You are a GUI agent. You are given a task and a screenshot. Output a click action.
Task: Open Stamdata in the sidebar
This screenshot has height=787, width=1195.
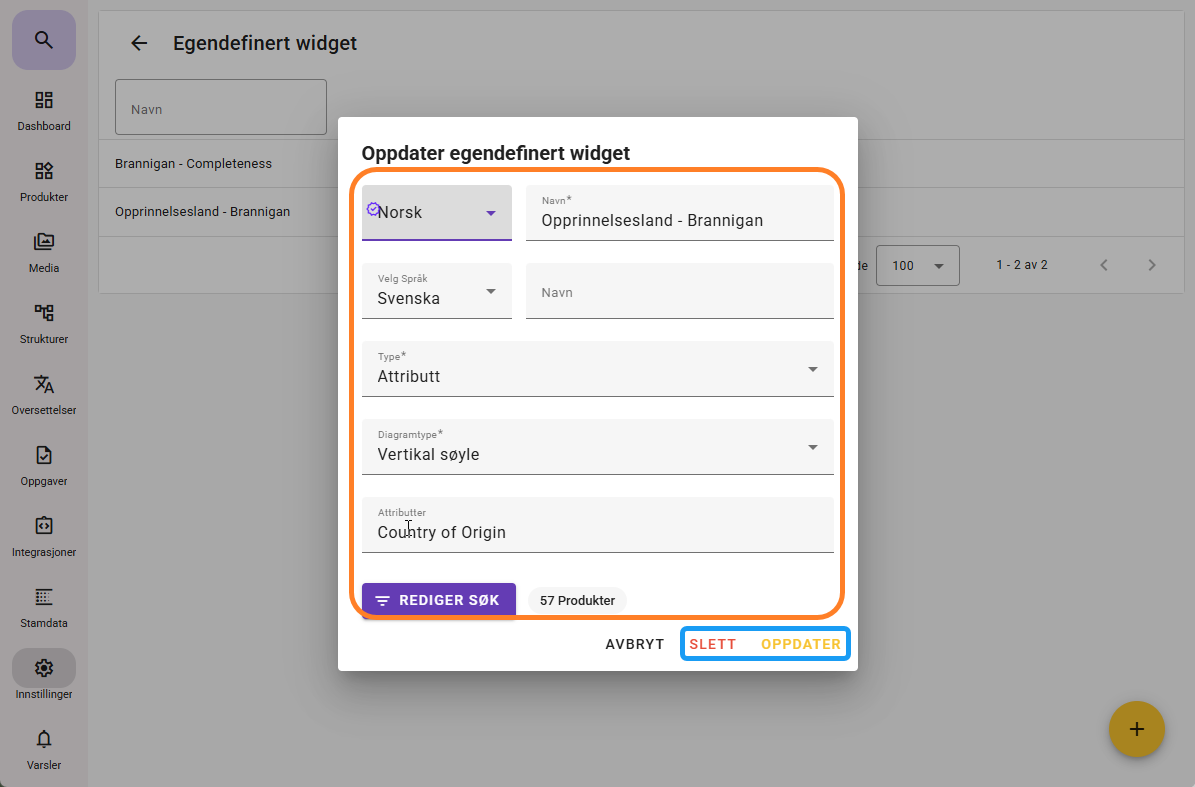click(x=43, y=598)
